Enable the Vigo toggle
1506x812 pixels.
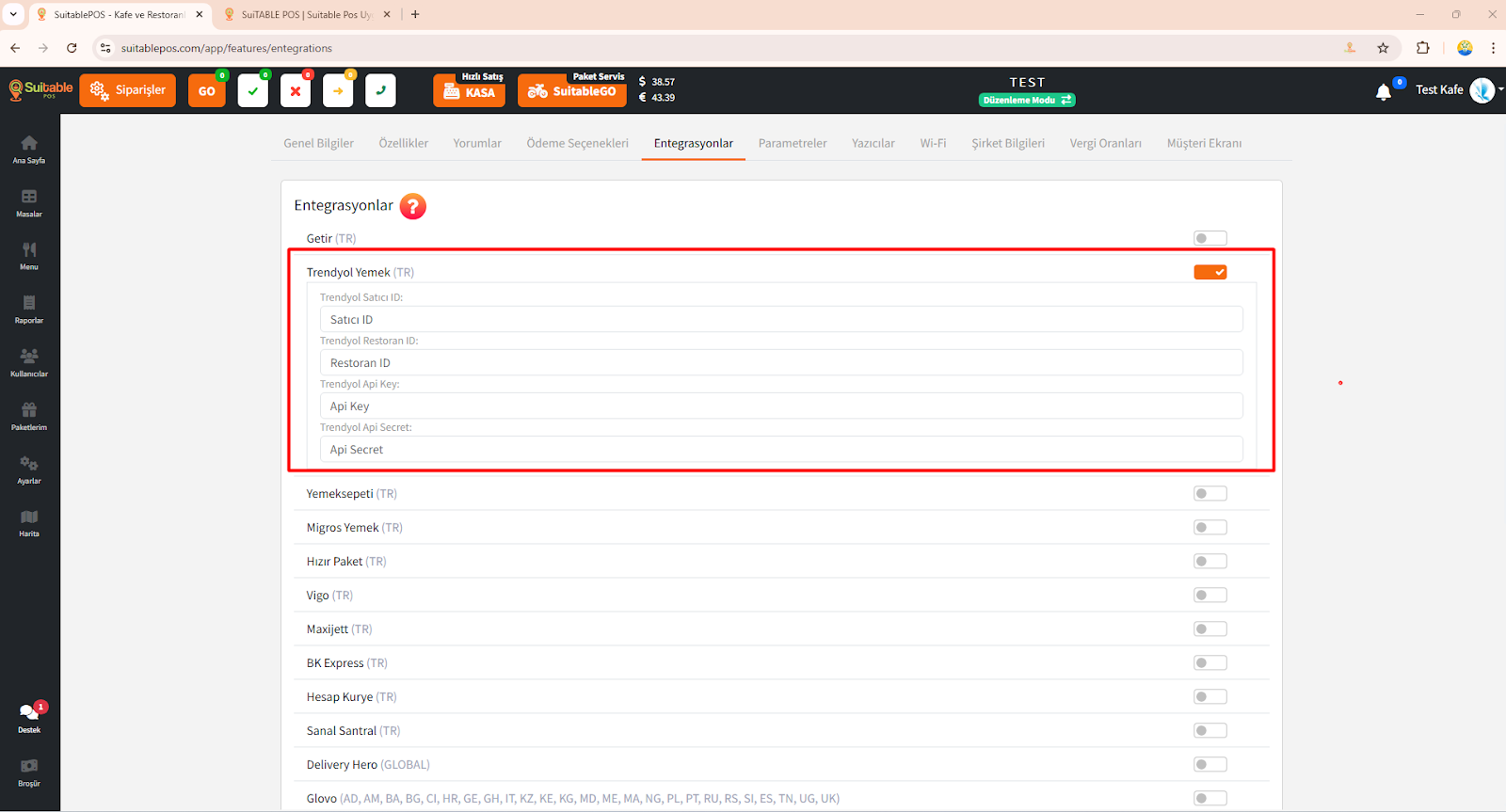(x=1210, y=595)
